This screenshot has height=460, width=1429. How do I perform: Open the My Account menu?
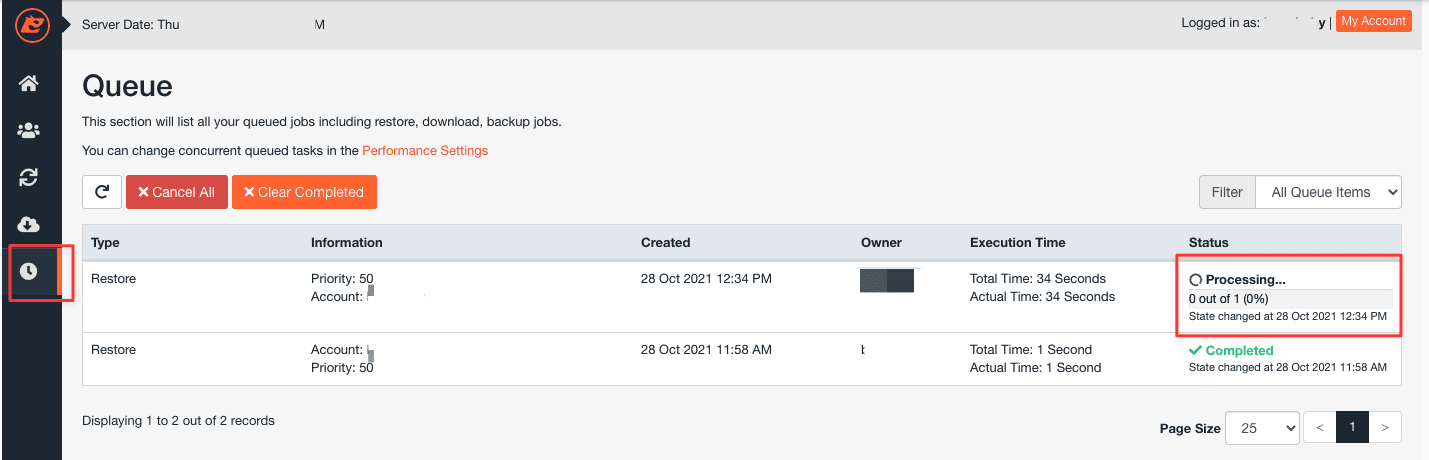coord(1373,22)
